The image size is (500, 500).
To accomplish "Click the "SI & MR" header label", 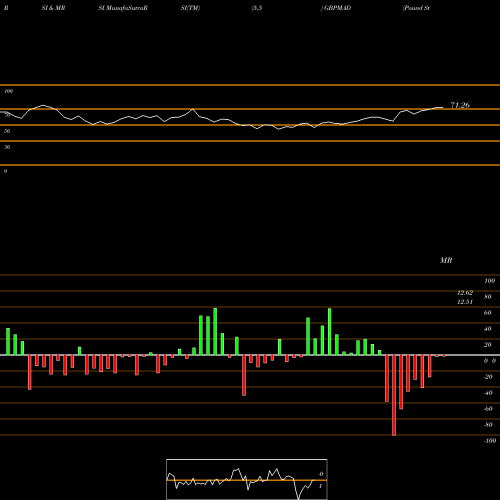I will tap(53, 8).
